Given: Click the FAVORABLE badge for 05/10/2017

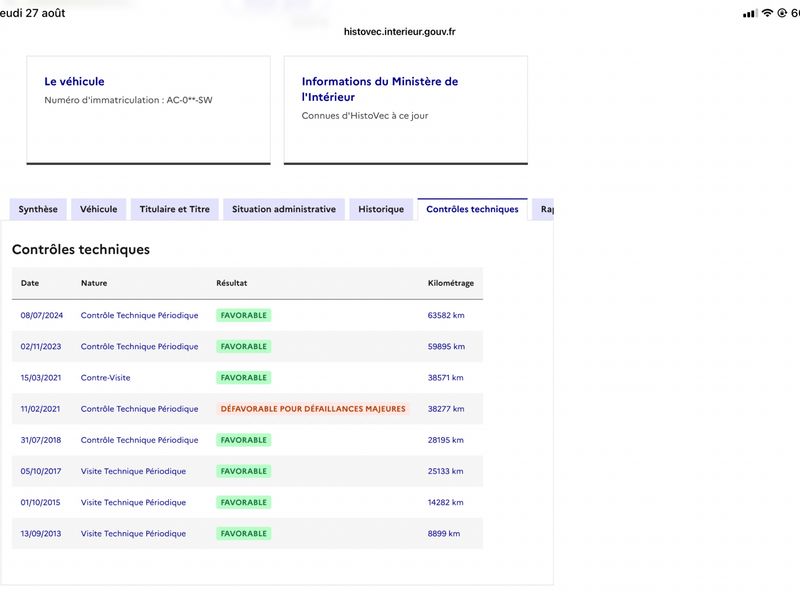Looking at the screenshot, I should click(243, 471).
